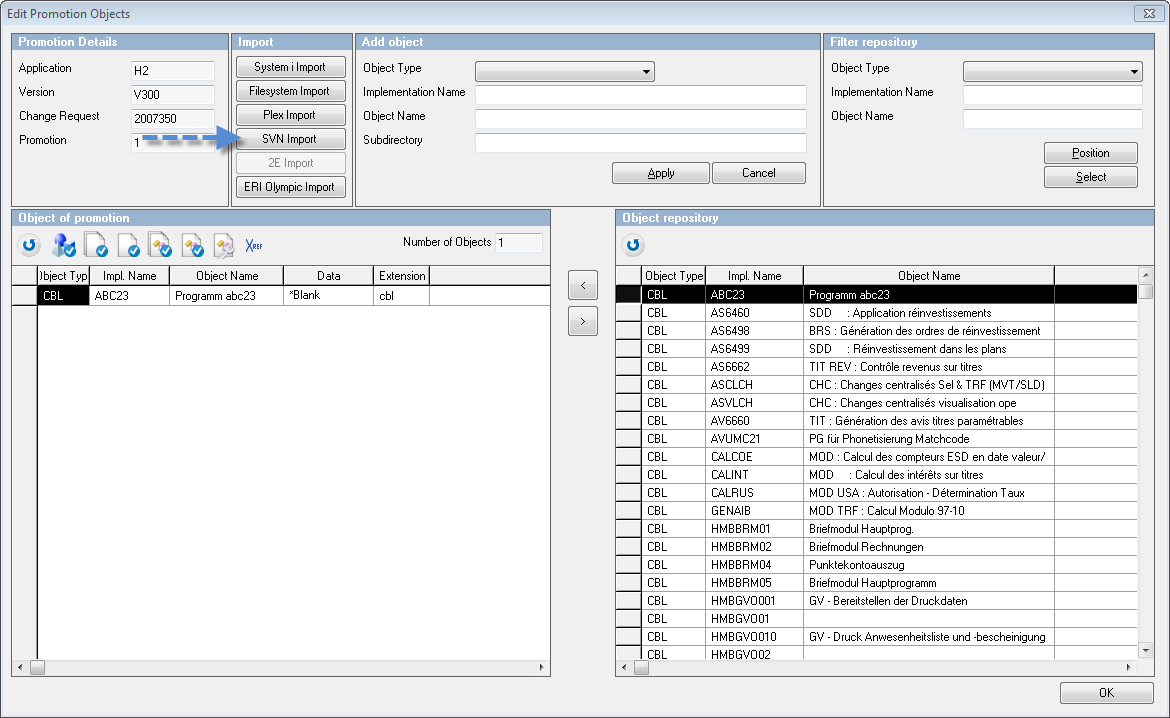Select repository row ASVLCH
Image resolution: width=1170 pixels, height=718 pixels.
click(876, 402)
